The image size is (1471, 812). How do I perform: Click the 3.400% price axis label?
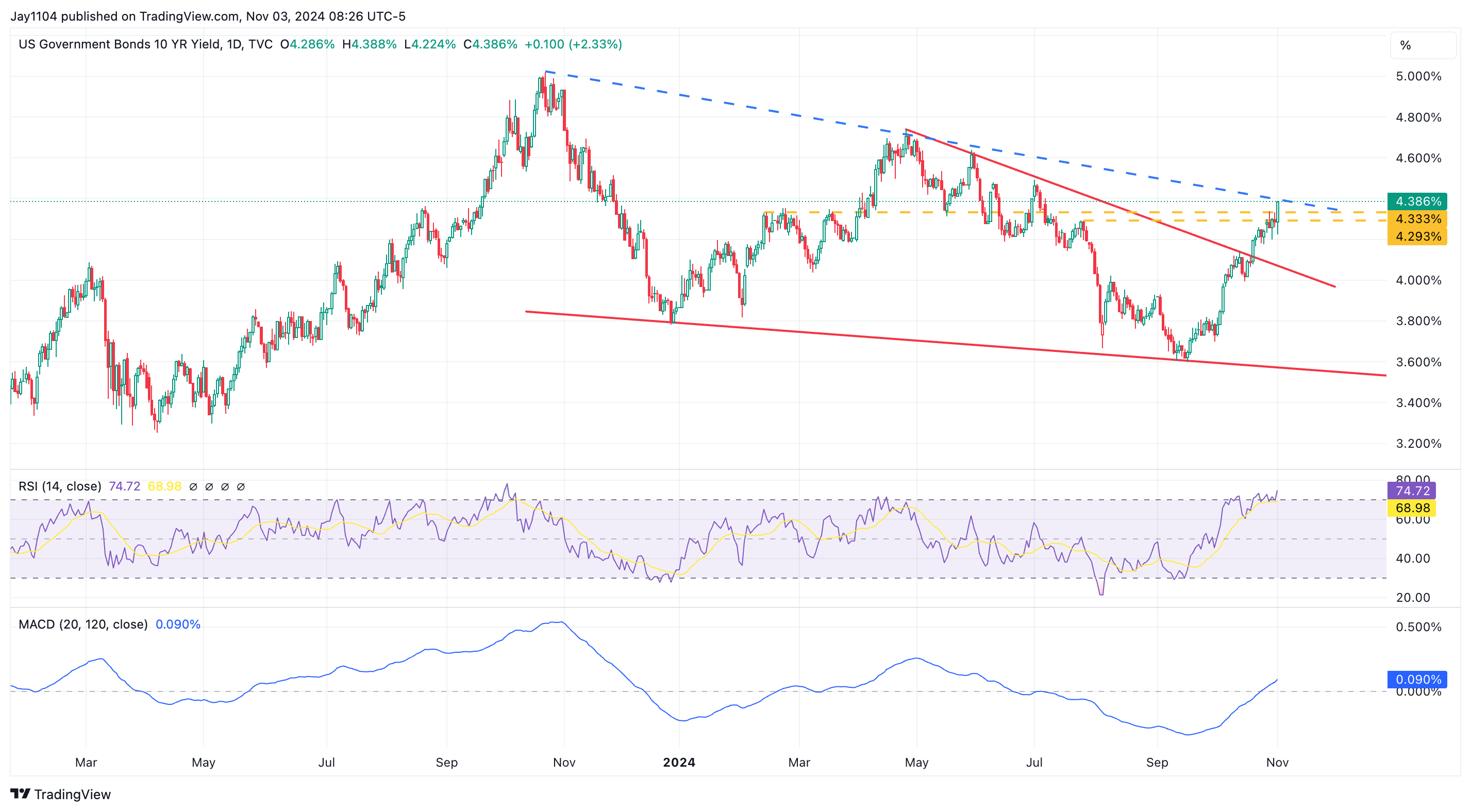(x=1418, y=402)
